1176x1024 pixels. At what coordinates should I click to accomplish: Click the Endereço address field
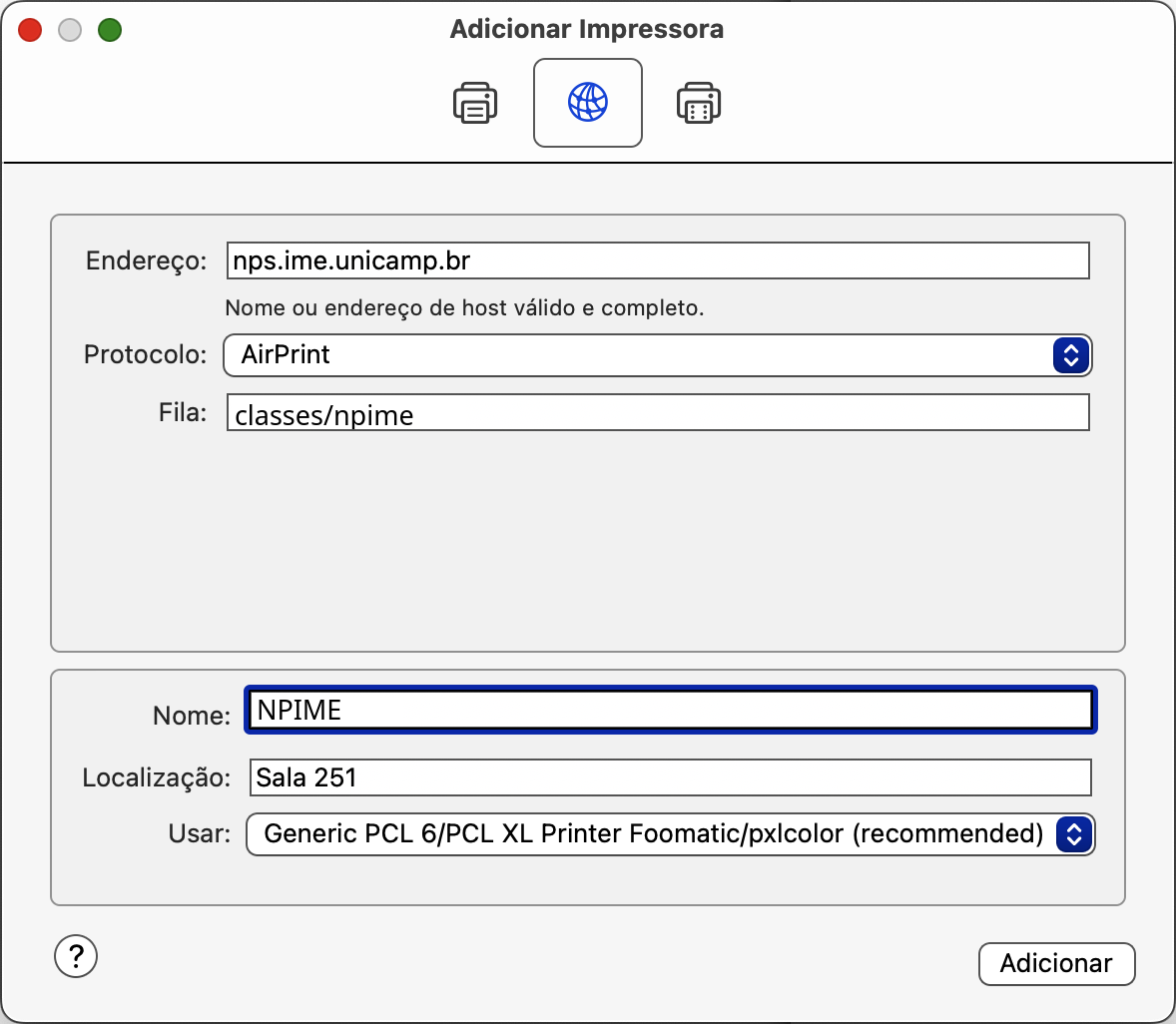[x=658, y=260]
